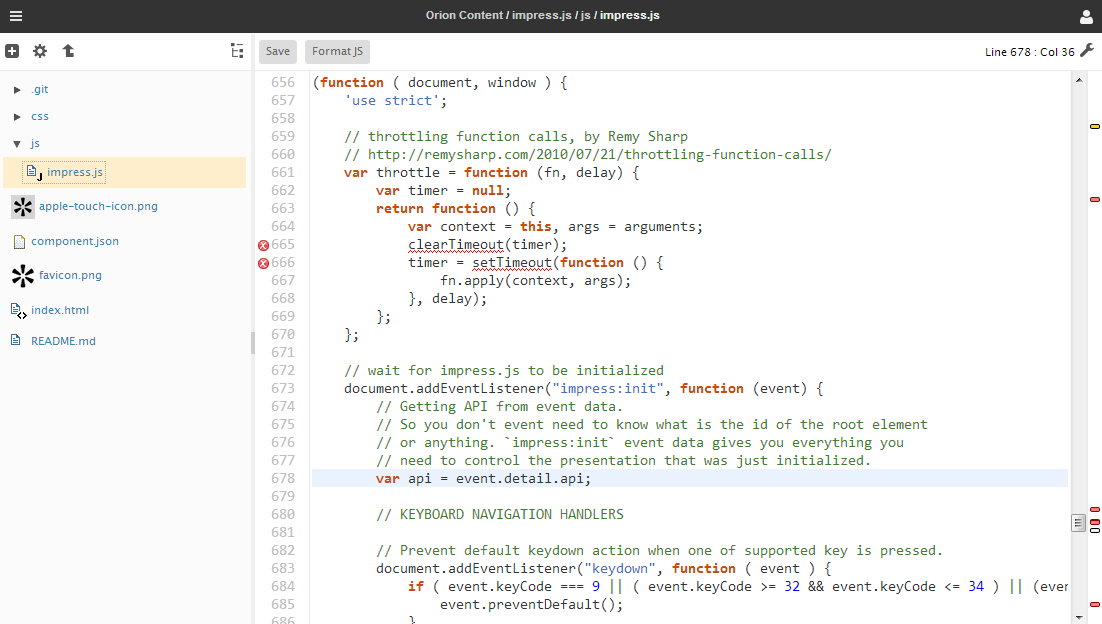The height and width of the screenshot is (624, 1102).
Task: Click the editor vertical scrollbar thumb
Action: click(1078, 523)
